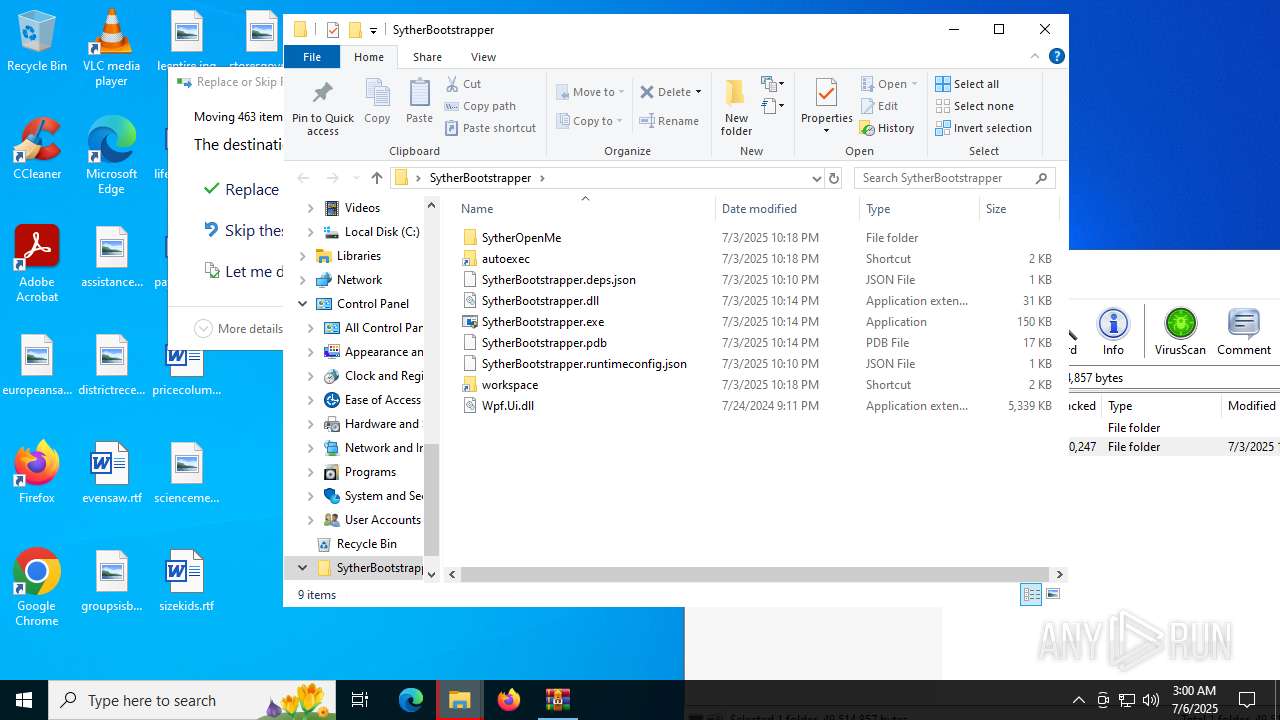Expand the Network tree node
Screen dimensions: 1280x720
(x=303, y=280)
